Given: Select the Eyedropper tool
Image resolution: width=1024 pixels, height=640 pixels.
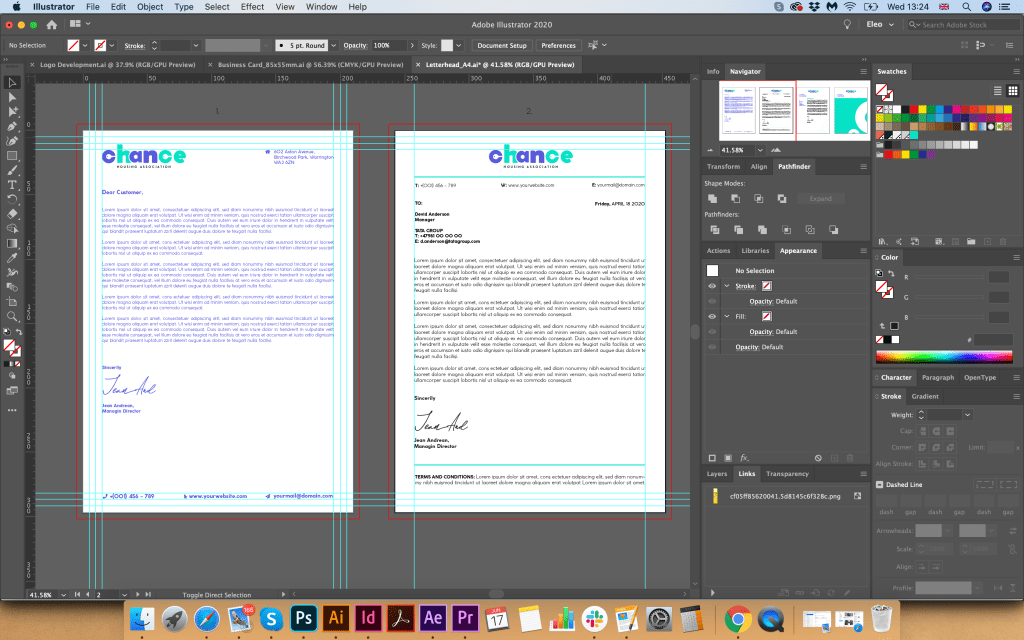Looking at the screenshot, I should coord(13,258).
